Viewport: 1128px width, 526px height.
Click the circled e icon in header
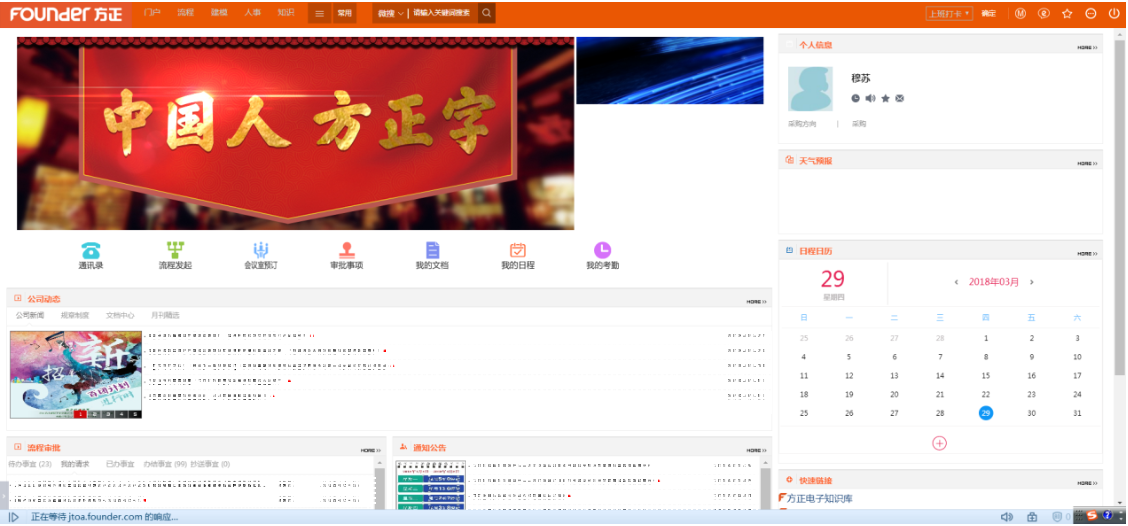click(1043, 13)
